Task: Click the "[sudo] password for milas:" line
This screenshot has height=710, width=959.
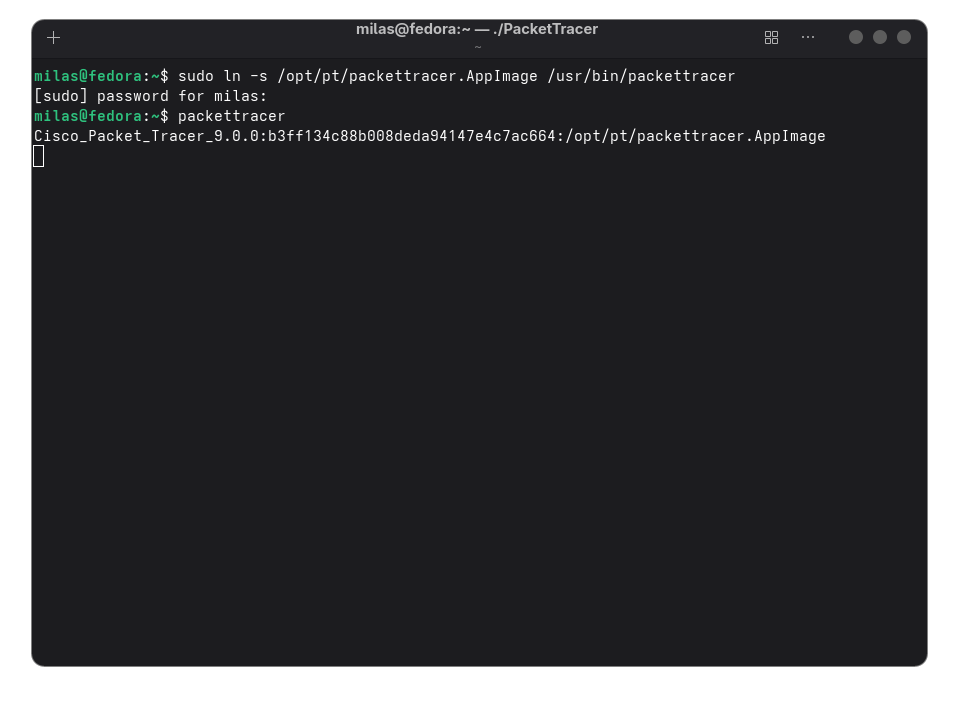Action: click(x=151, y=97)
